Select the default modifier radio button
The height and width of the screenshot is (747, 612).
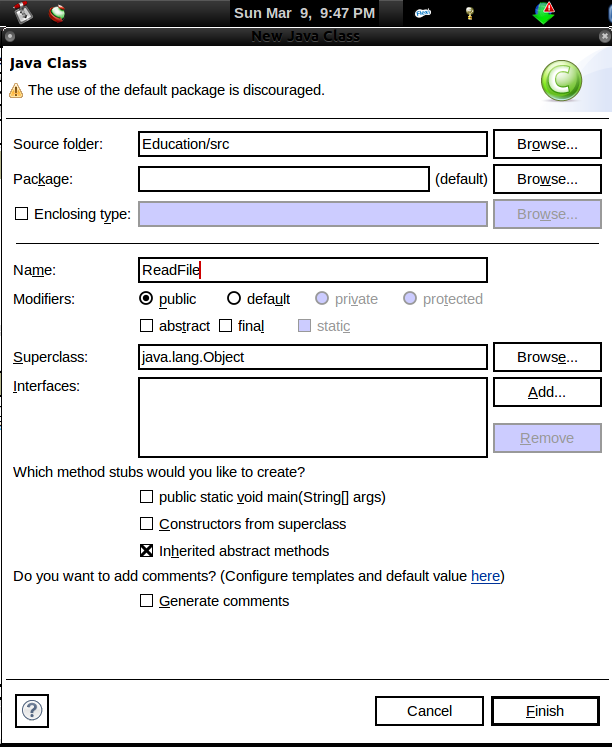234,299
